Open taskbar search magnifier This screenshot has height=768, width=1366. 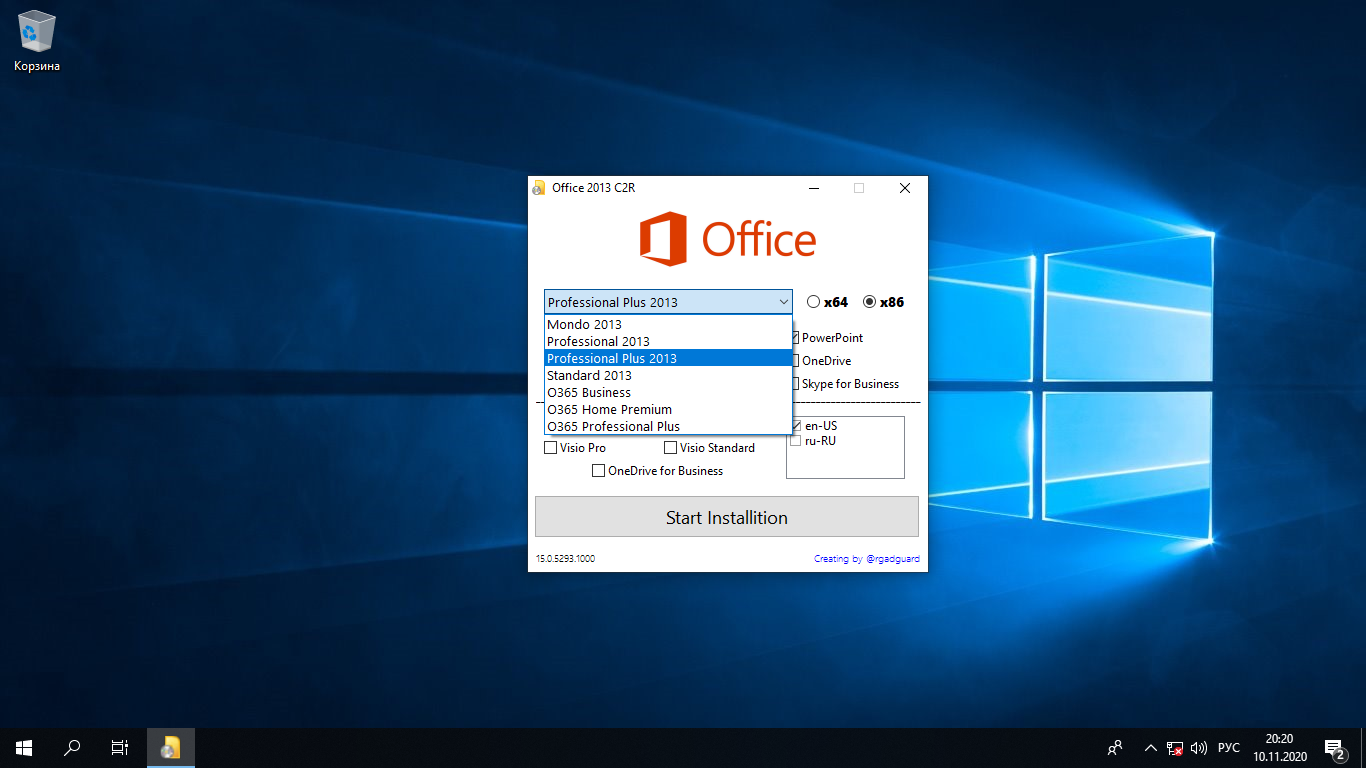pos(72,747)
